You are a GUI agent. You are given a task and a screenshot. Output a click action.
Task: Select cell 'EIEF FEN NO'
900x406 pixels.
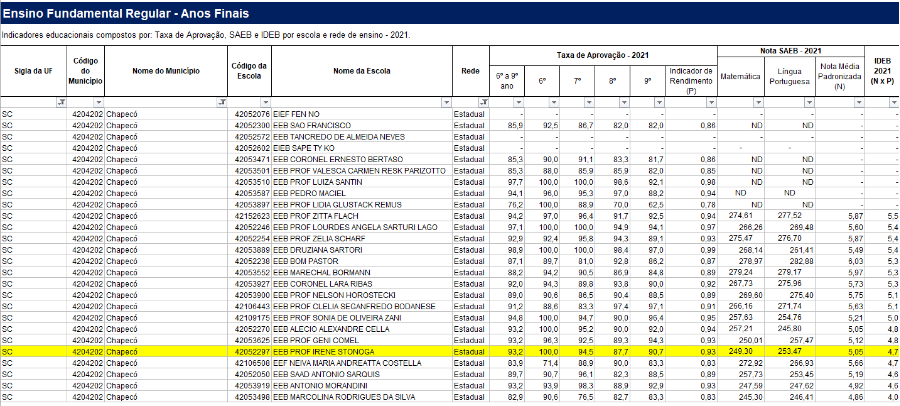[362, 114]
